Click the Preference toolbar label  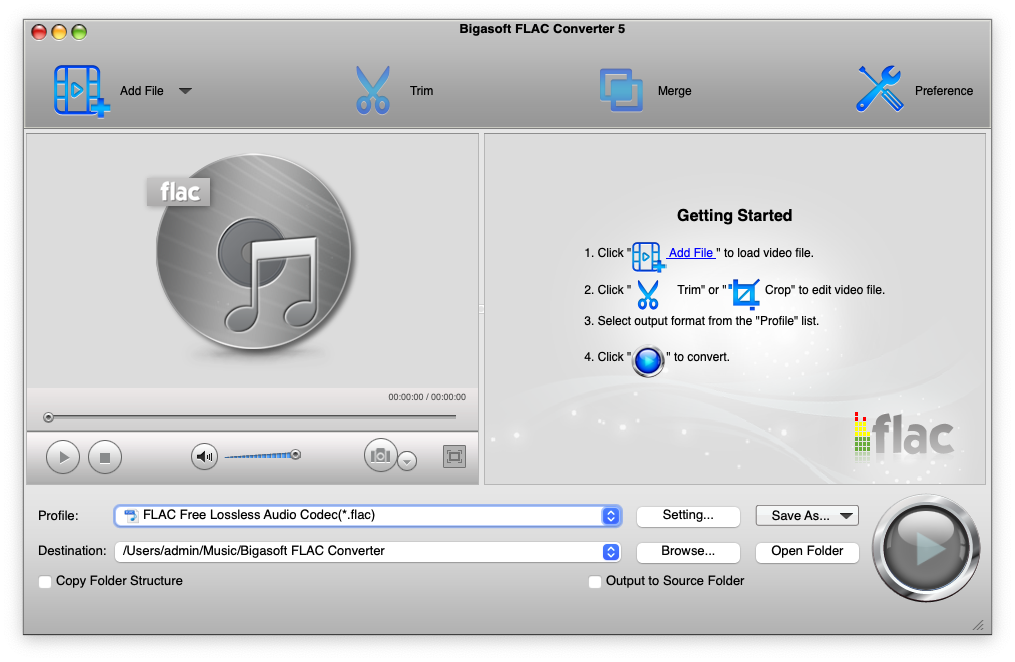(x=944, y=91)
